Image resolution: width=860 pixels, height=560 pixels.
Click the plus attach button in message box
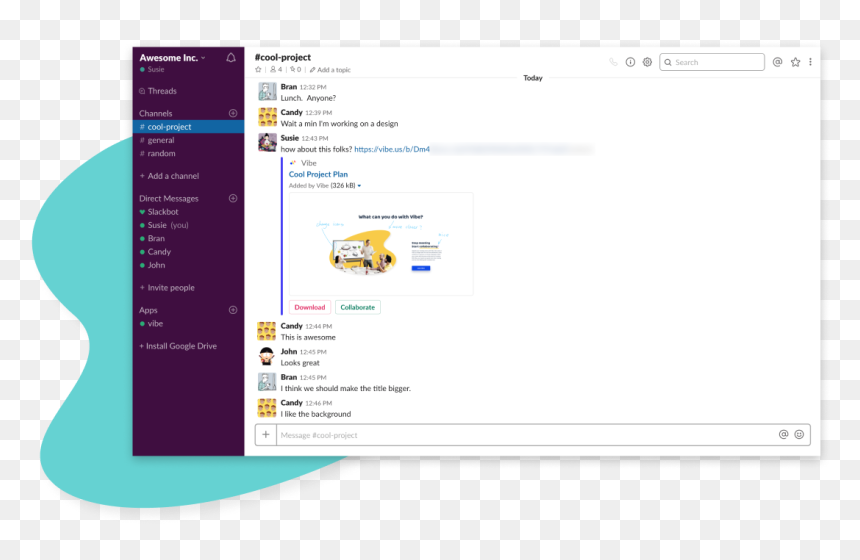(265, 434)
